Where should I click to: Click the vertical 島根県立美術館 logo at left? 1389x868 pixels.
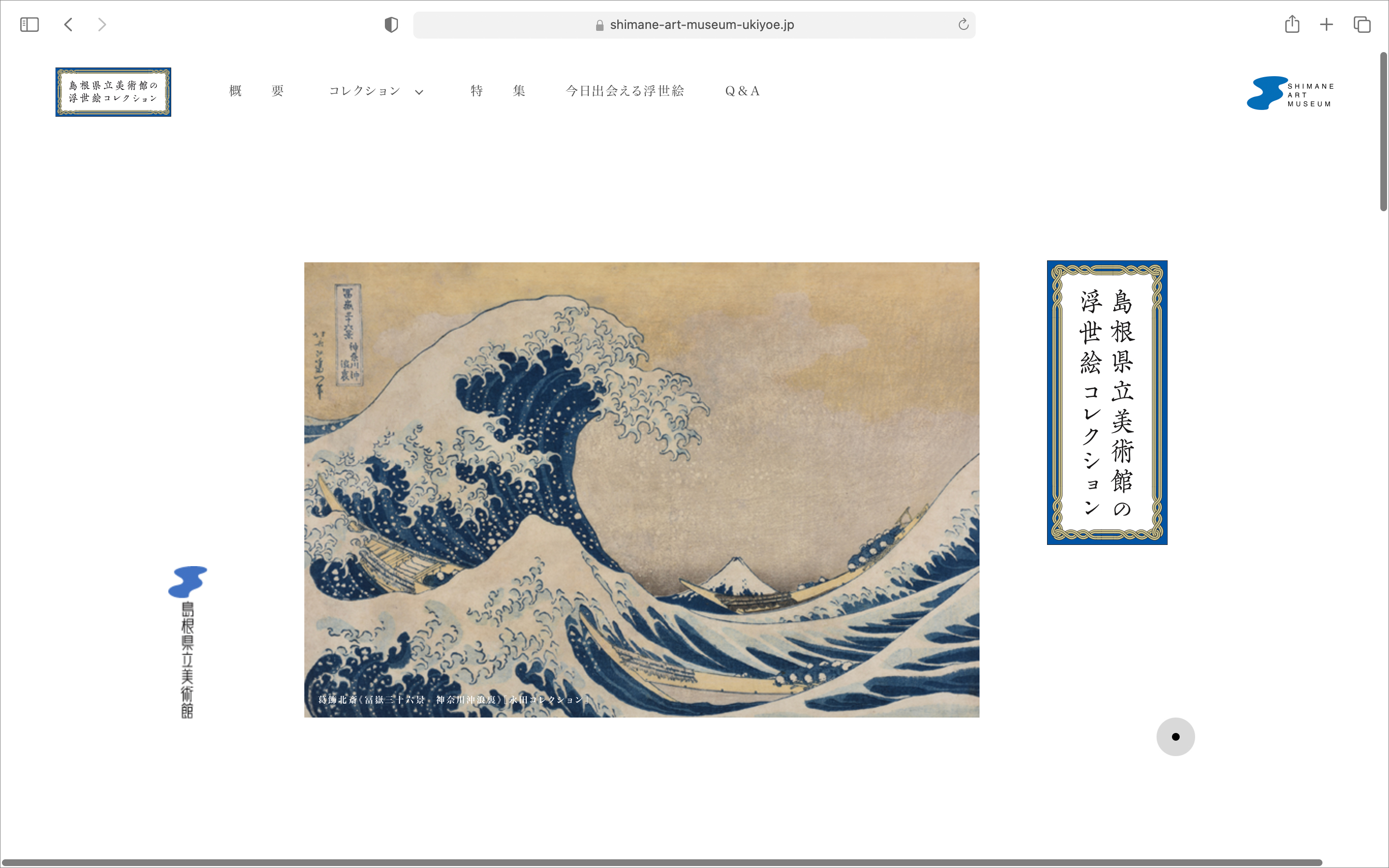pos(188,642)
